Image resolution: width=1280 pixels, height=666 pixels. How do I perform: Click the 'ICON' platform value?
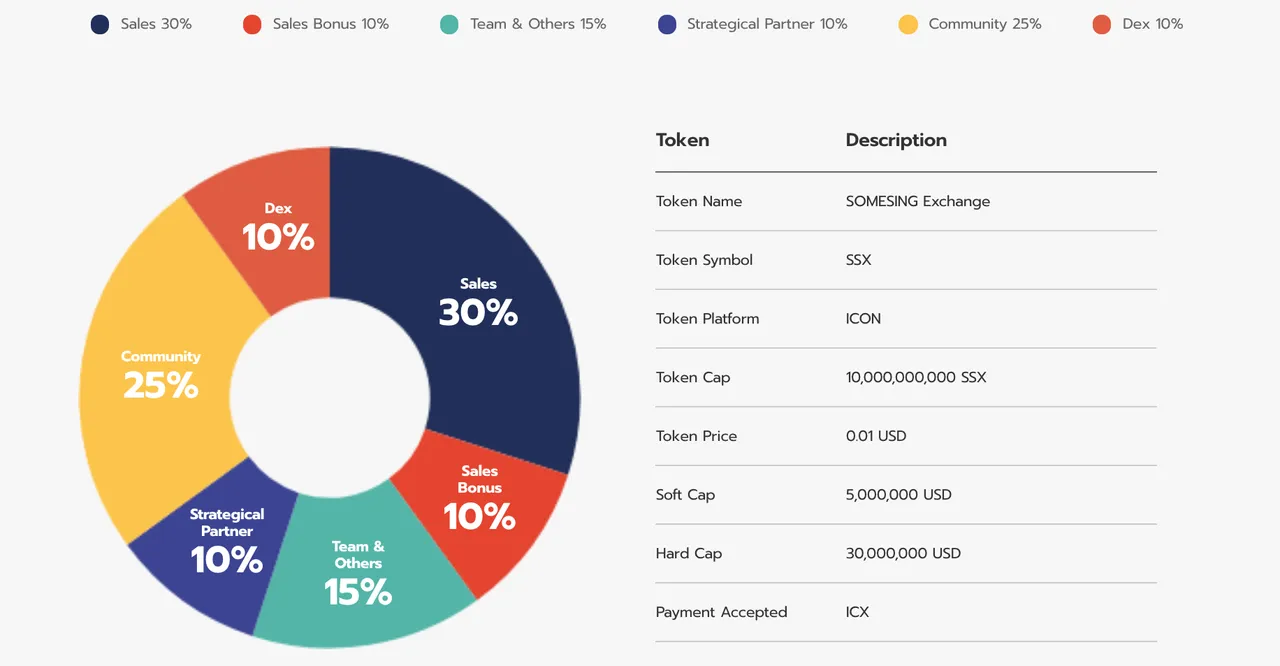863,319
